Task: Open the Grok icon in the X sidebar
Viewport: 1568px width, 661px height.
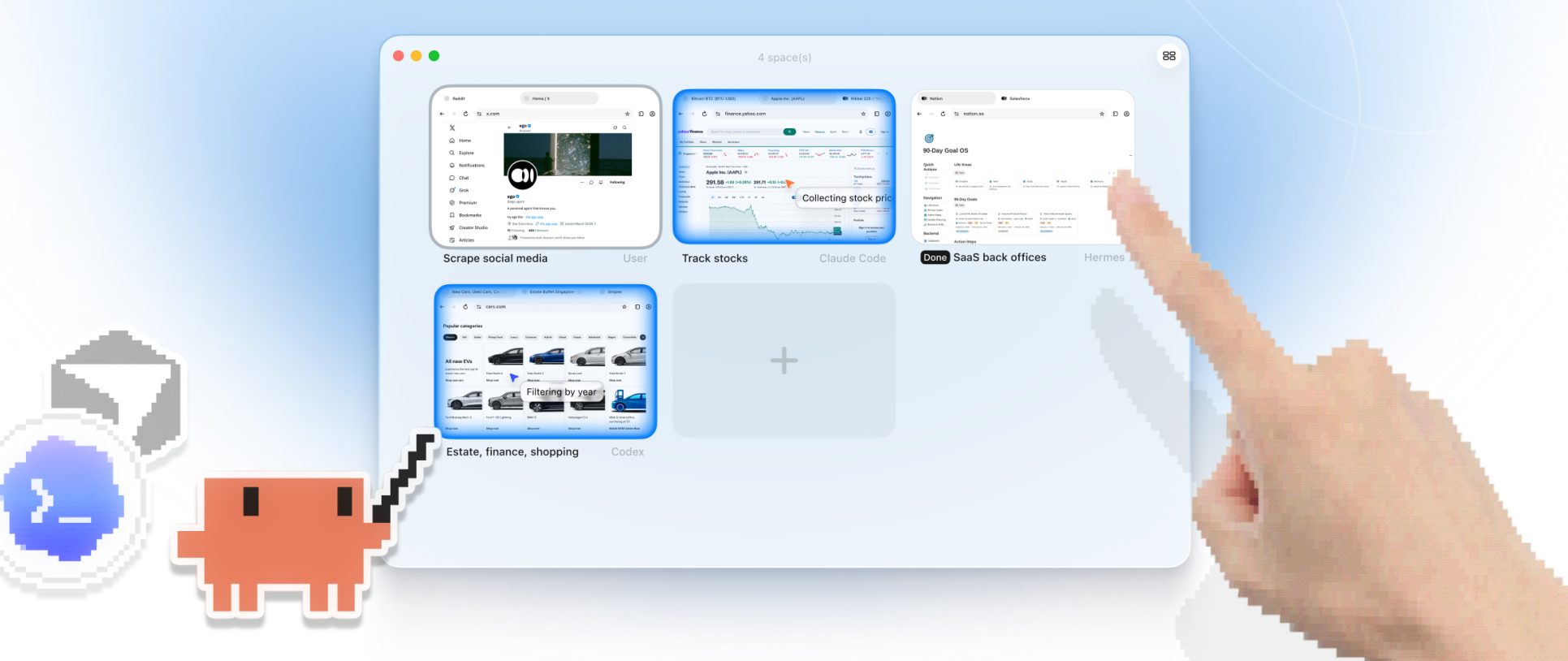Action: pos(452,190)
